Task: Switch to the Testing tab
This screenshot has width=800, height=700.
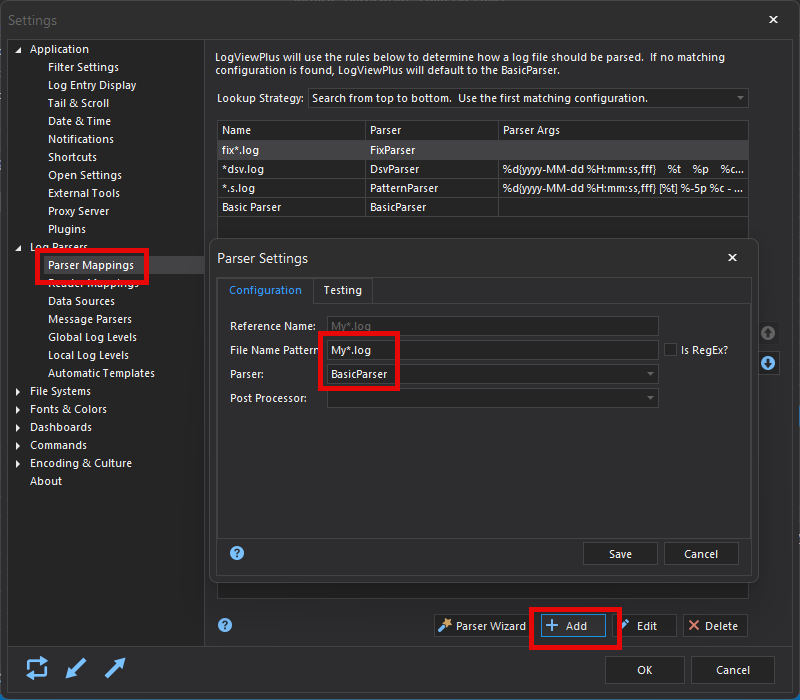Action: click(x=342, y=290)
